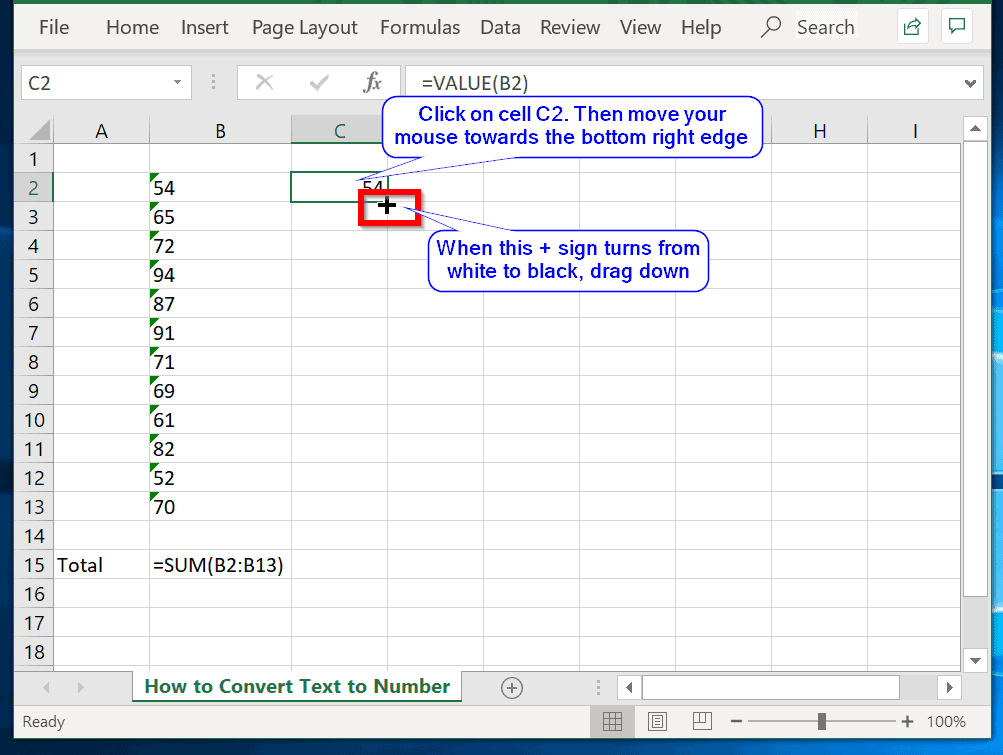This screenshot has height=755, width=1003.
Task: Click the Enter checkmark in the formula bar
Action: 319,82
